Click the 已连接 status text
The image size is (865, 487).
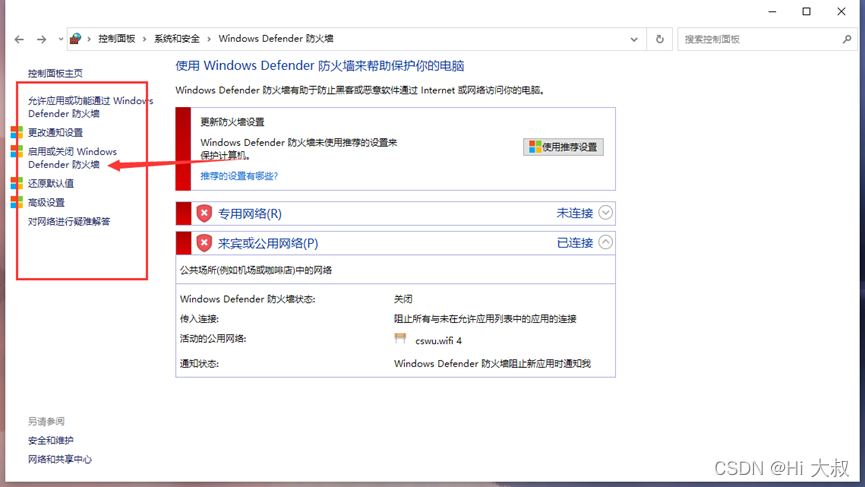(574, 243)
